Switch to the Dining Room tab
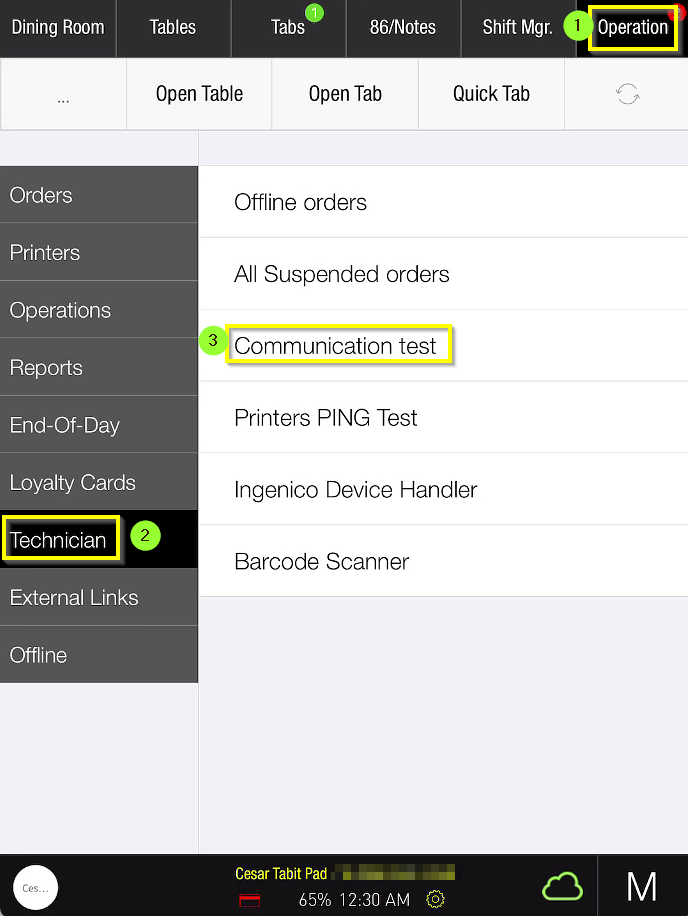 (58, 28)
